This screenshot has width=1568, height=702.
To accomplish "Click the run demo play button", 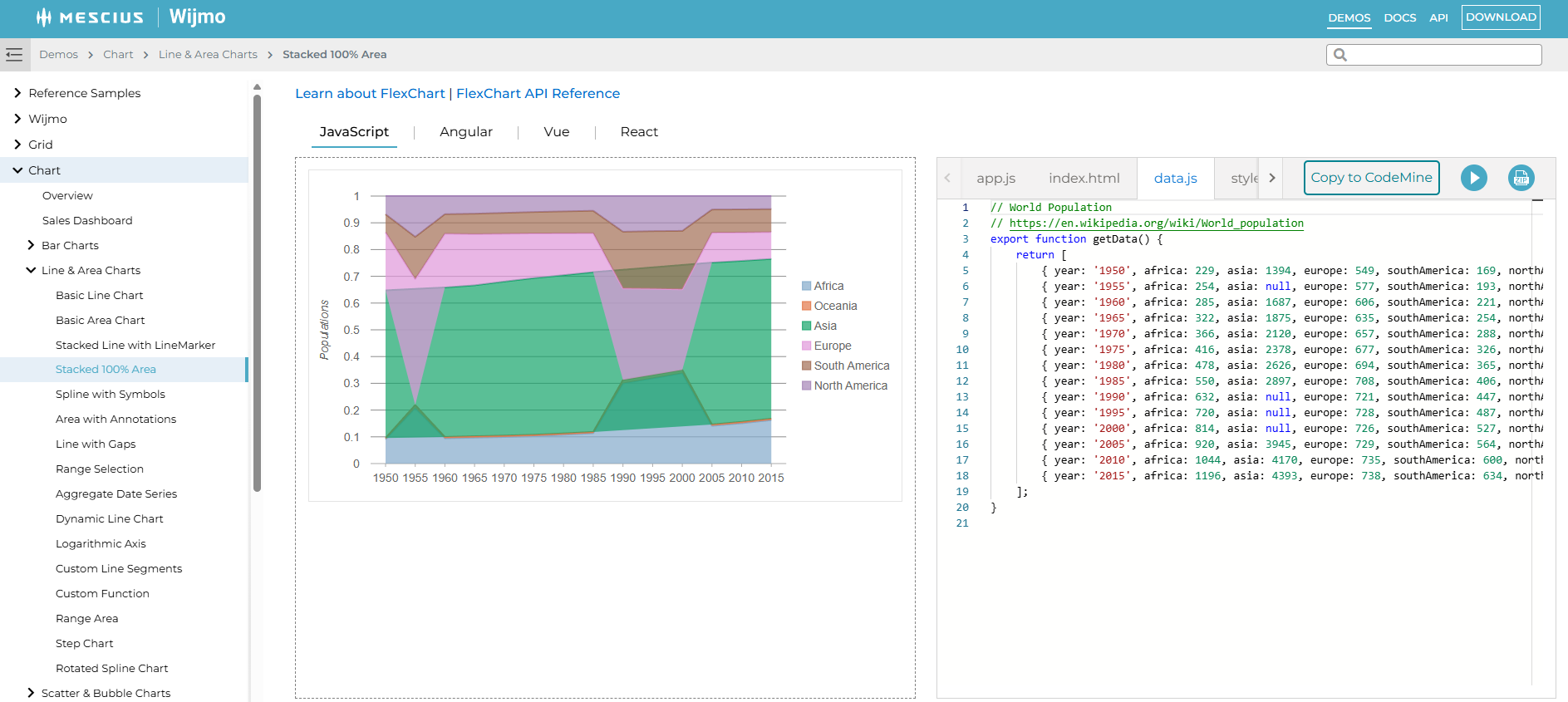I will click(x=1473, y=178).
